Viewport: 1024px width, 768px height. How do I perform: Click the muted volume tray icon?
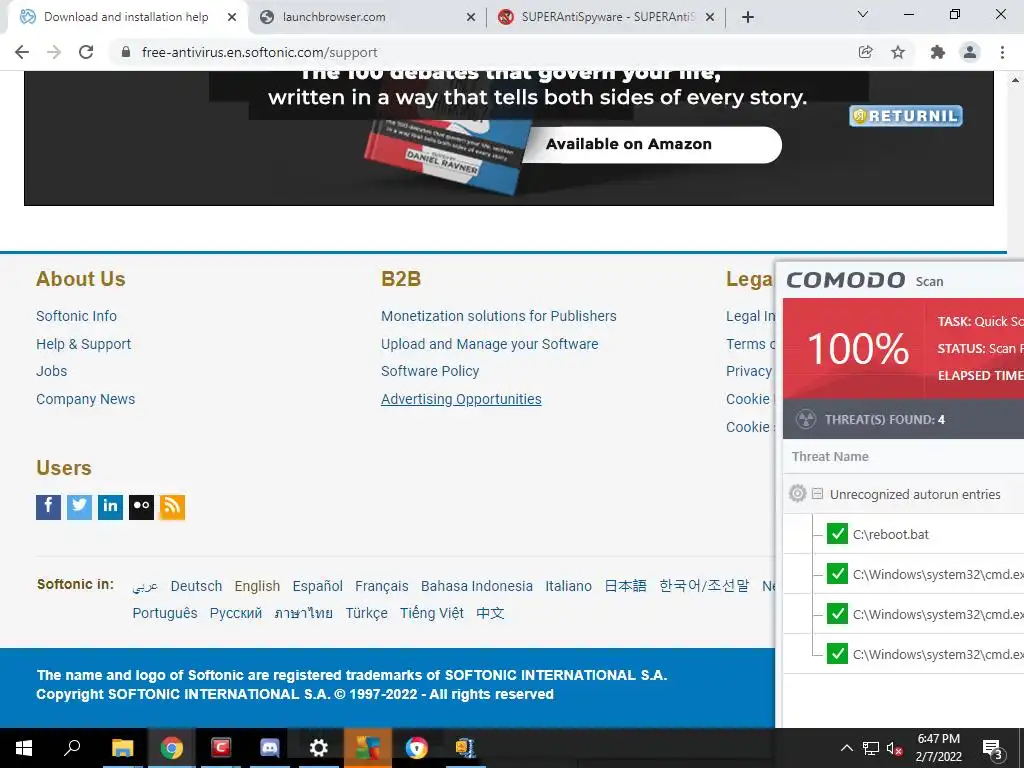[894, 748]
